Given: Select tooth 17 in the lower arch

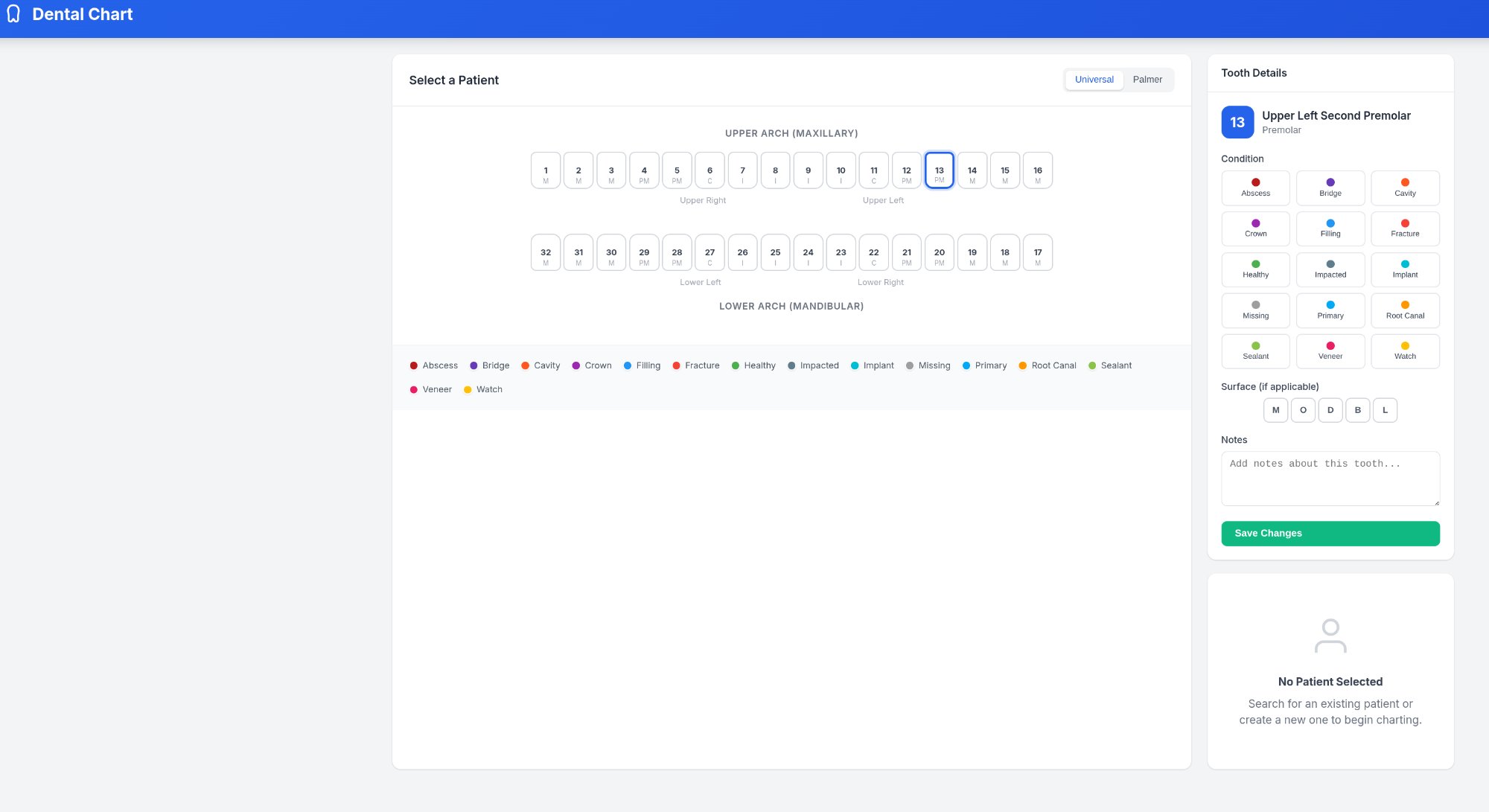Looking at the screenshot, I should tap(1037, 252).
